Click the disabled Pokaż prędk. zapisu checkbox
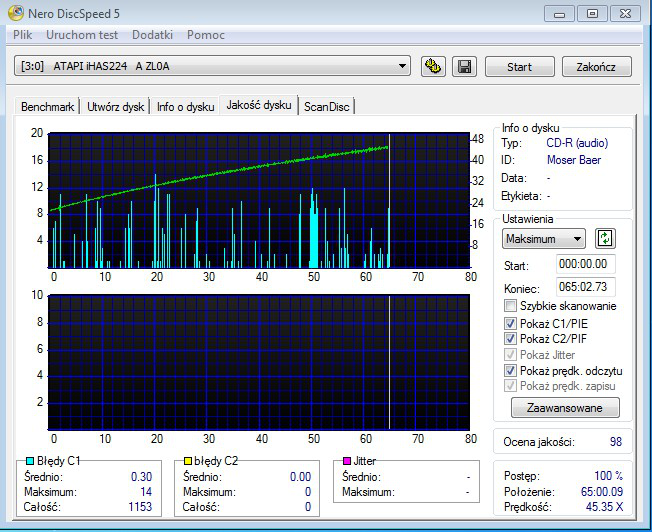This screenshot has height=532, width=652. coord(510,386)
